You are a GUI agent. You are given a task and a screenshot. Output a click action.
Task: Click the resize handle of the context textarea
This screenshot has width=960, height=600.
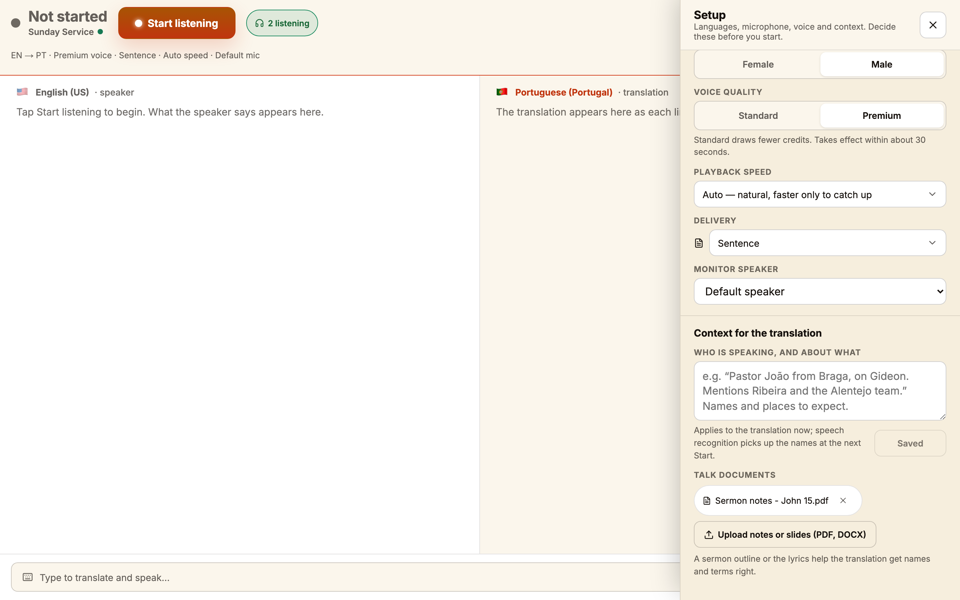[x=942, y=416]
